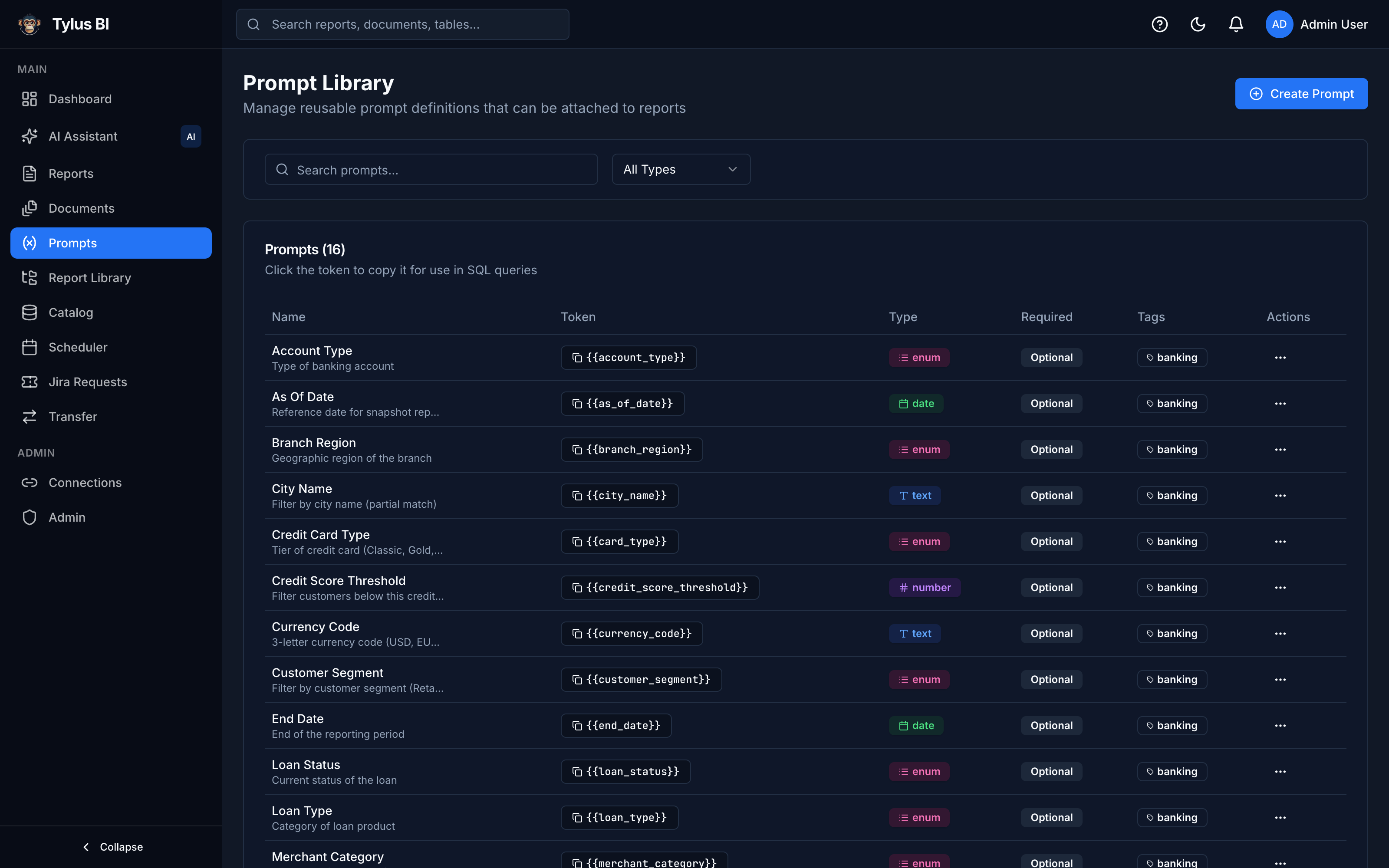Viewport: 1389px width, 868px height.
Task: Open actions menu for Branch Region
Action: pos(1280,450)
